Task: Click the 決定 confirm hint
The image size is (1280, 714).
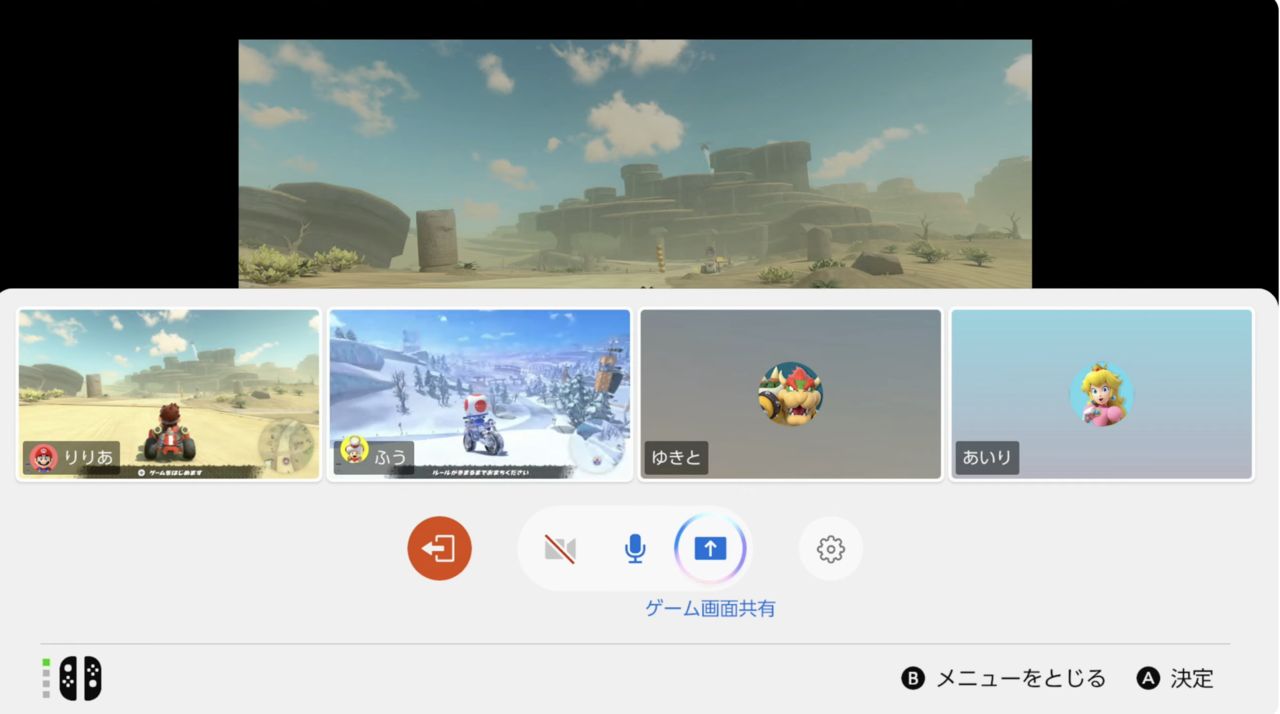Action: [1176, 678]
